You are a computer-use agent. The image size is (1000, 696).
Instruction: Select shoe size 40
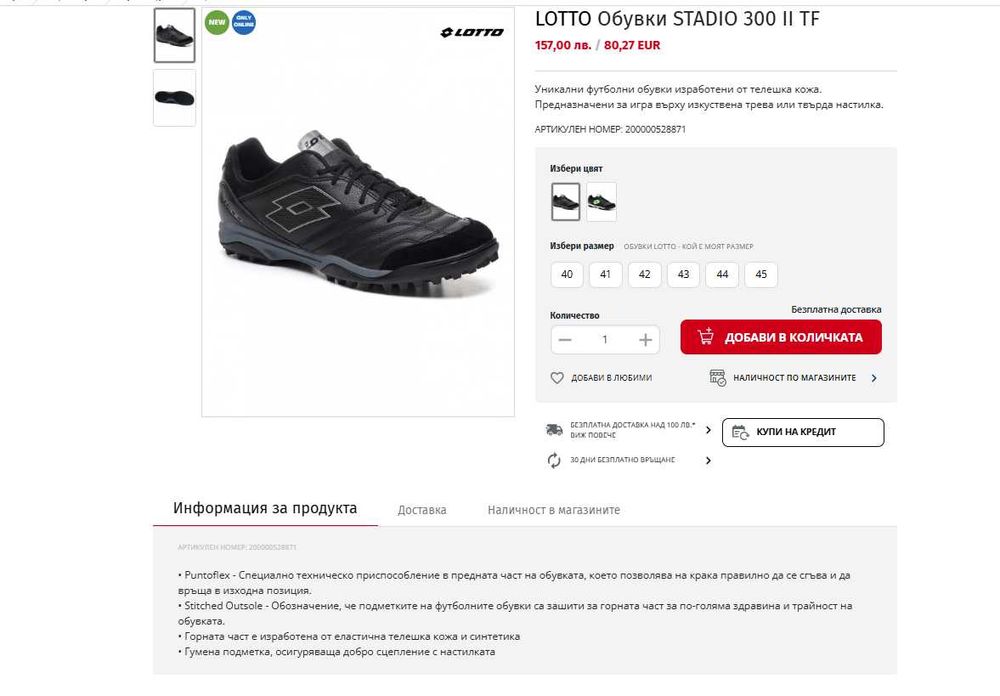(x=567, y=274)
